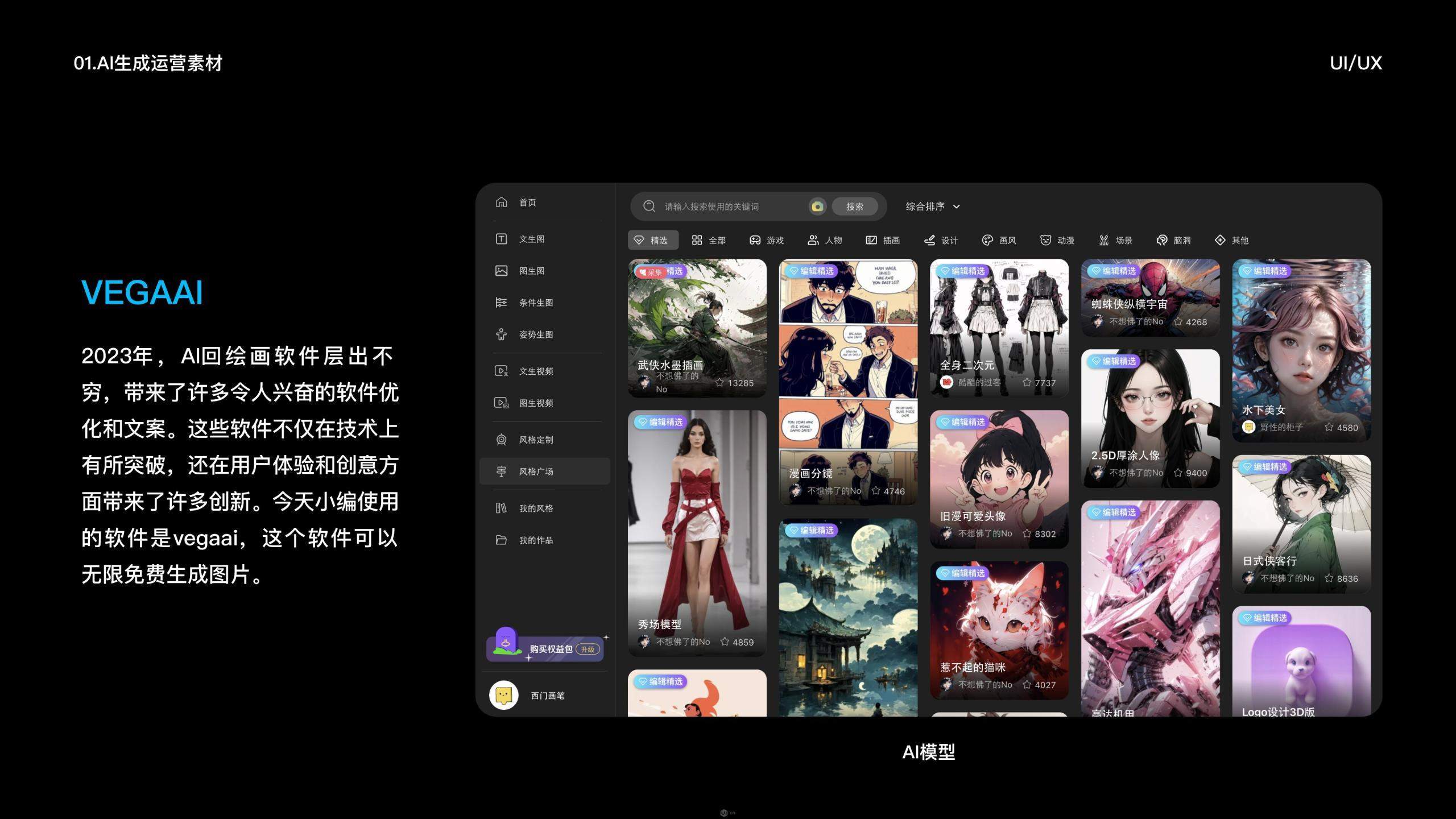Screen dimensions: 1456x819
Task: Click the 条件生图 sidebar icon
Action: pyautogui.click(x=501, y=303)
